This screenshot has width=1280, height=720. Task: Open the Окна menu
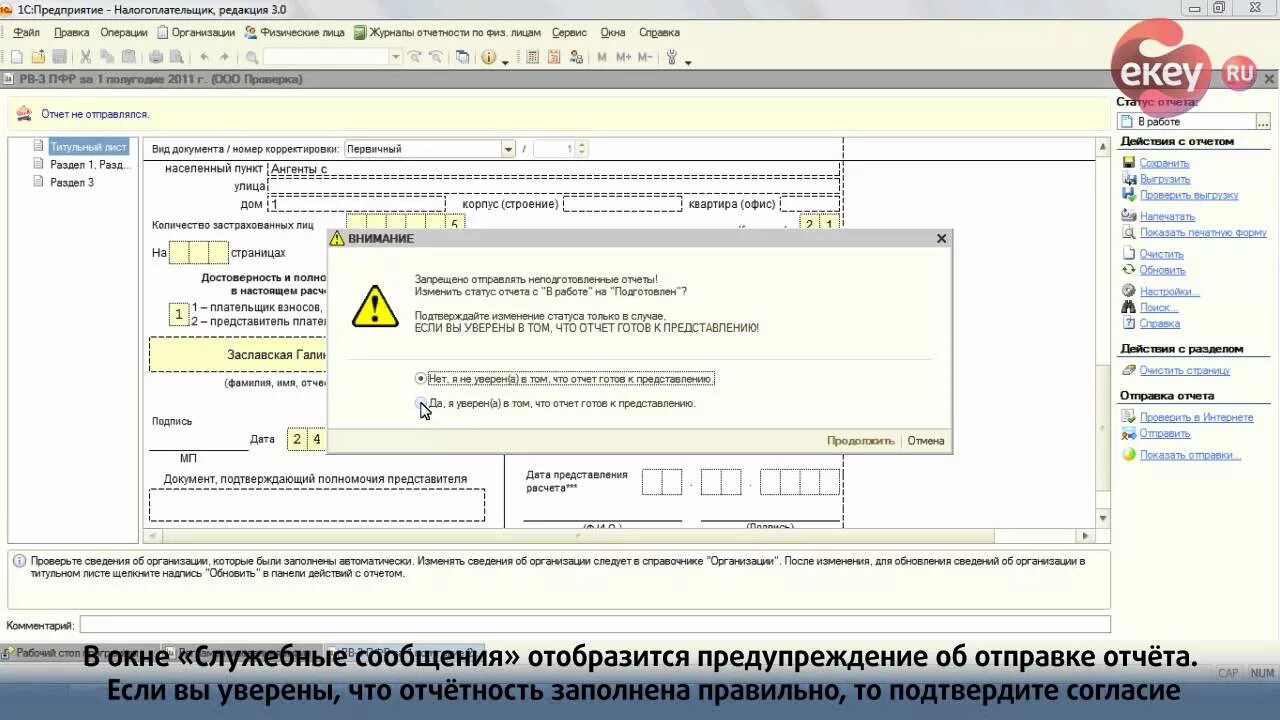click(613, 32)
